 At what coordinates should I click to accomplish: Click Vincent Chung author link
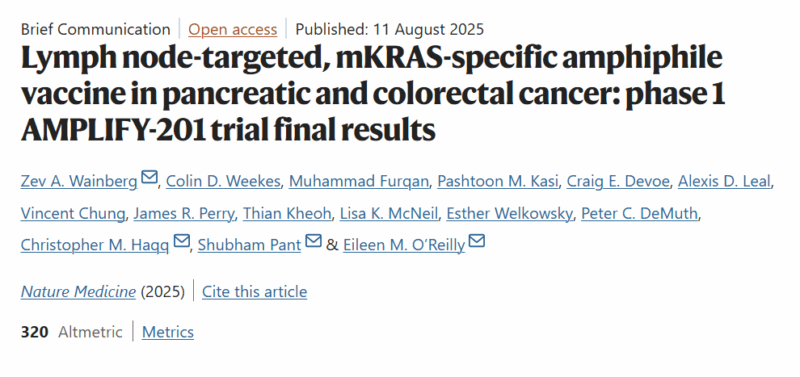72,213
